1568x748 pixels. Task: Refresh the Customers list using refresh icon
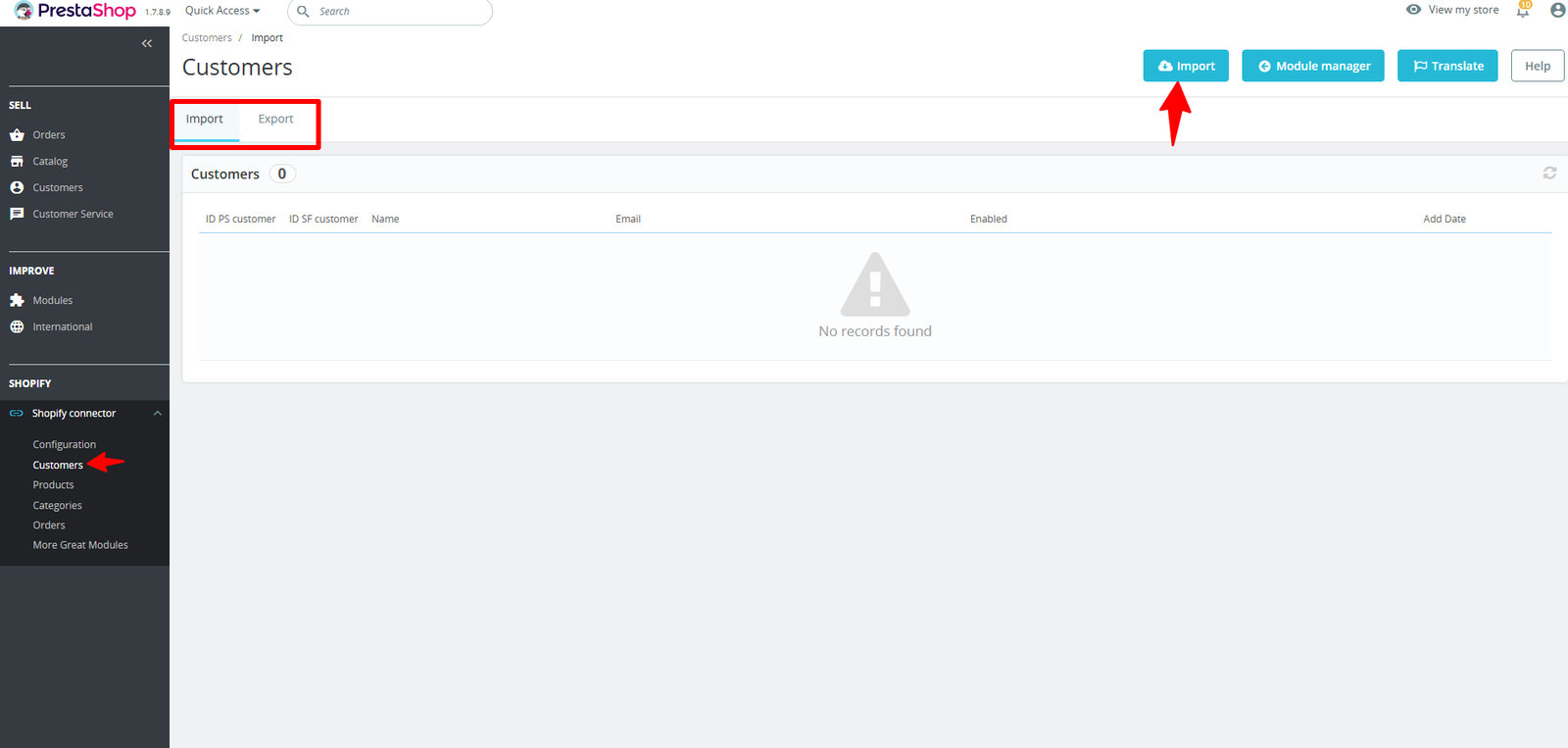click(x=1549, y=173)
